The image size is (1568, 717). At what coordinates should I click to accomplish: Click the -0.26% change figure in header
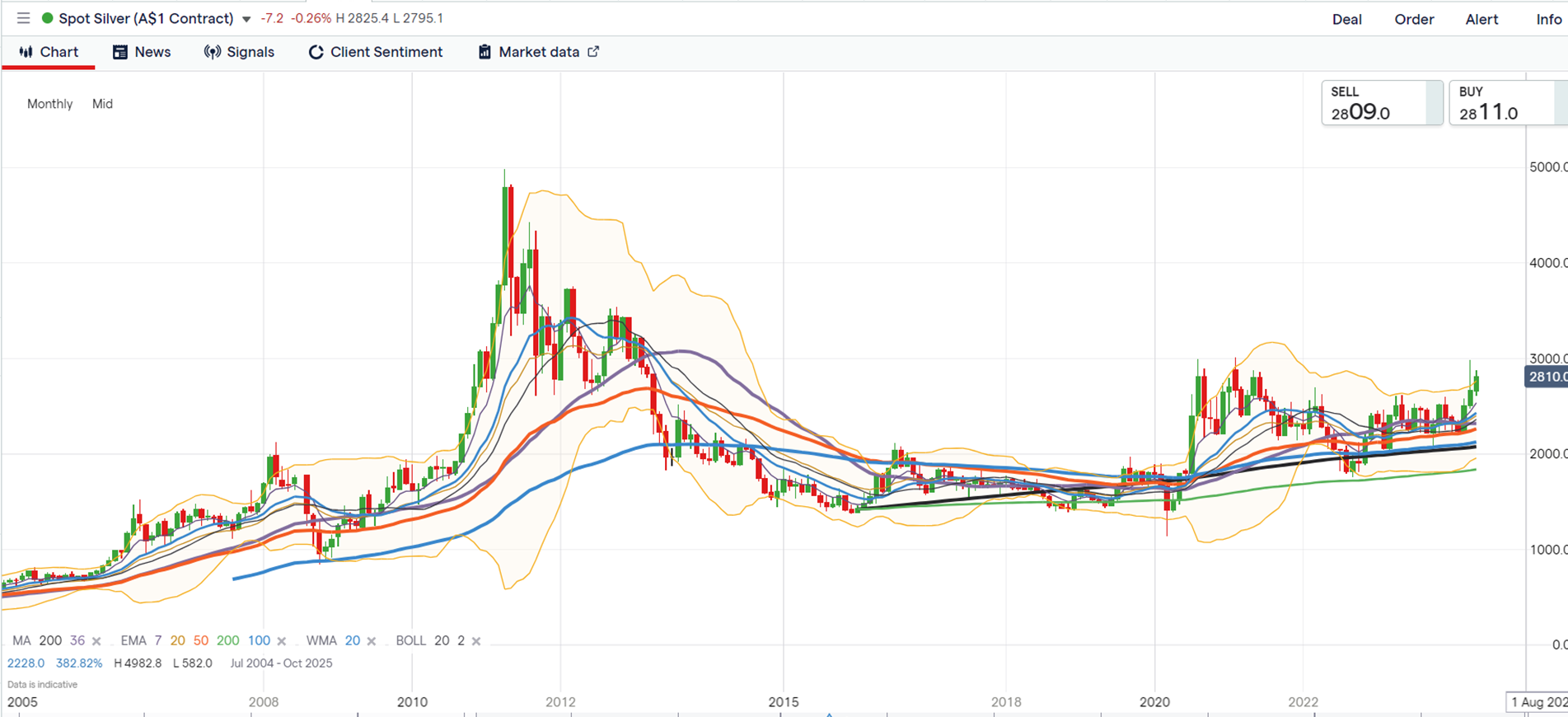click(x=311, y=18)
